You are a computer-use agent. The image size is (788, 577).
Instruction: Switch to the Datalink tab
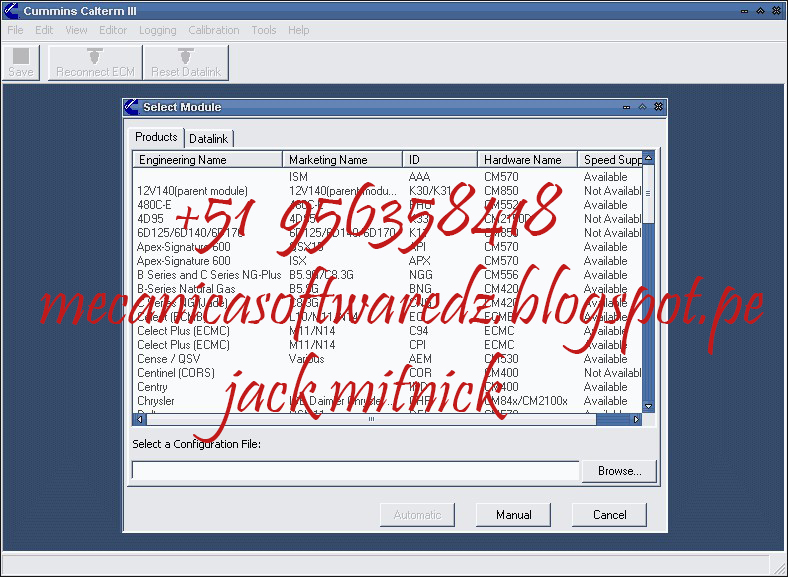[209, 139]
